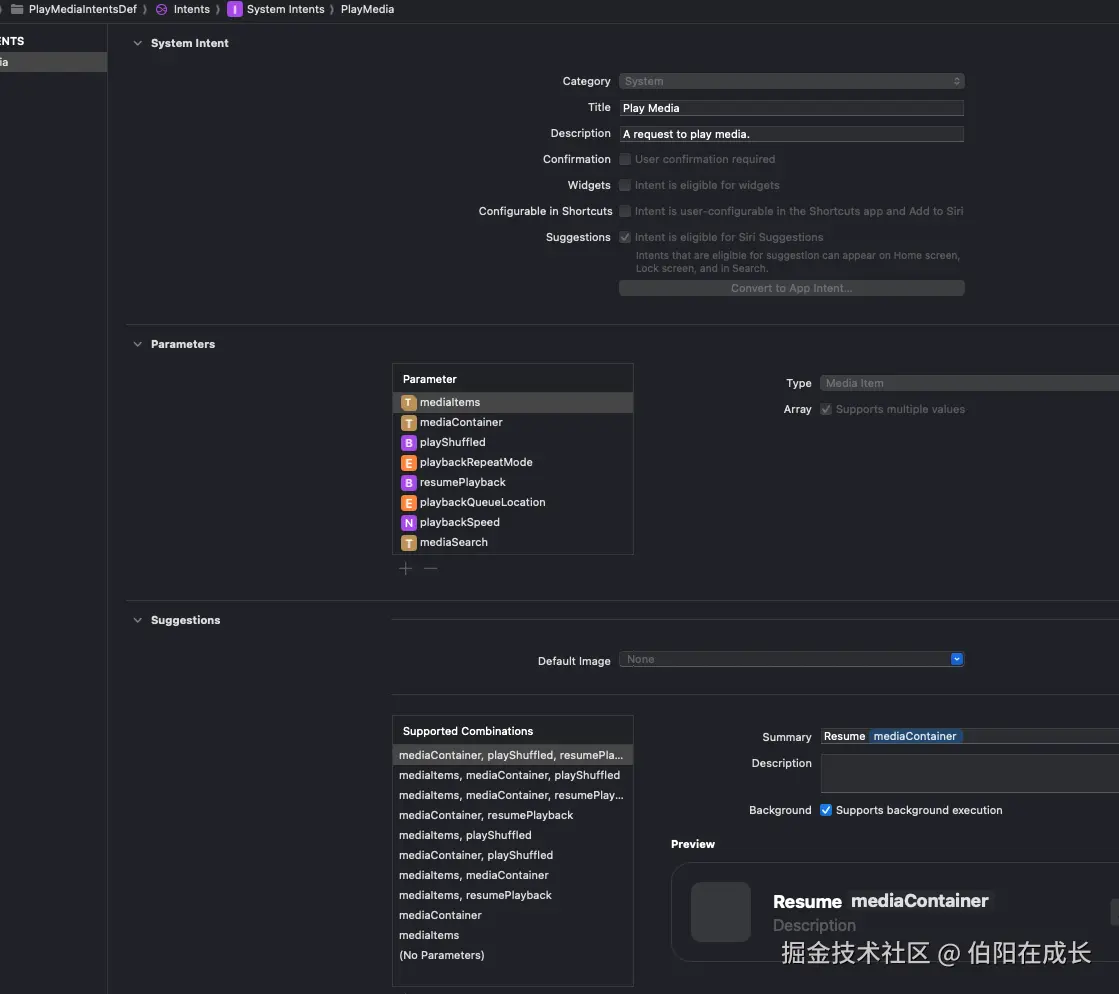Click the intent Description text field
The image size is (1119, 994).
click(791, 134)
